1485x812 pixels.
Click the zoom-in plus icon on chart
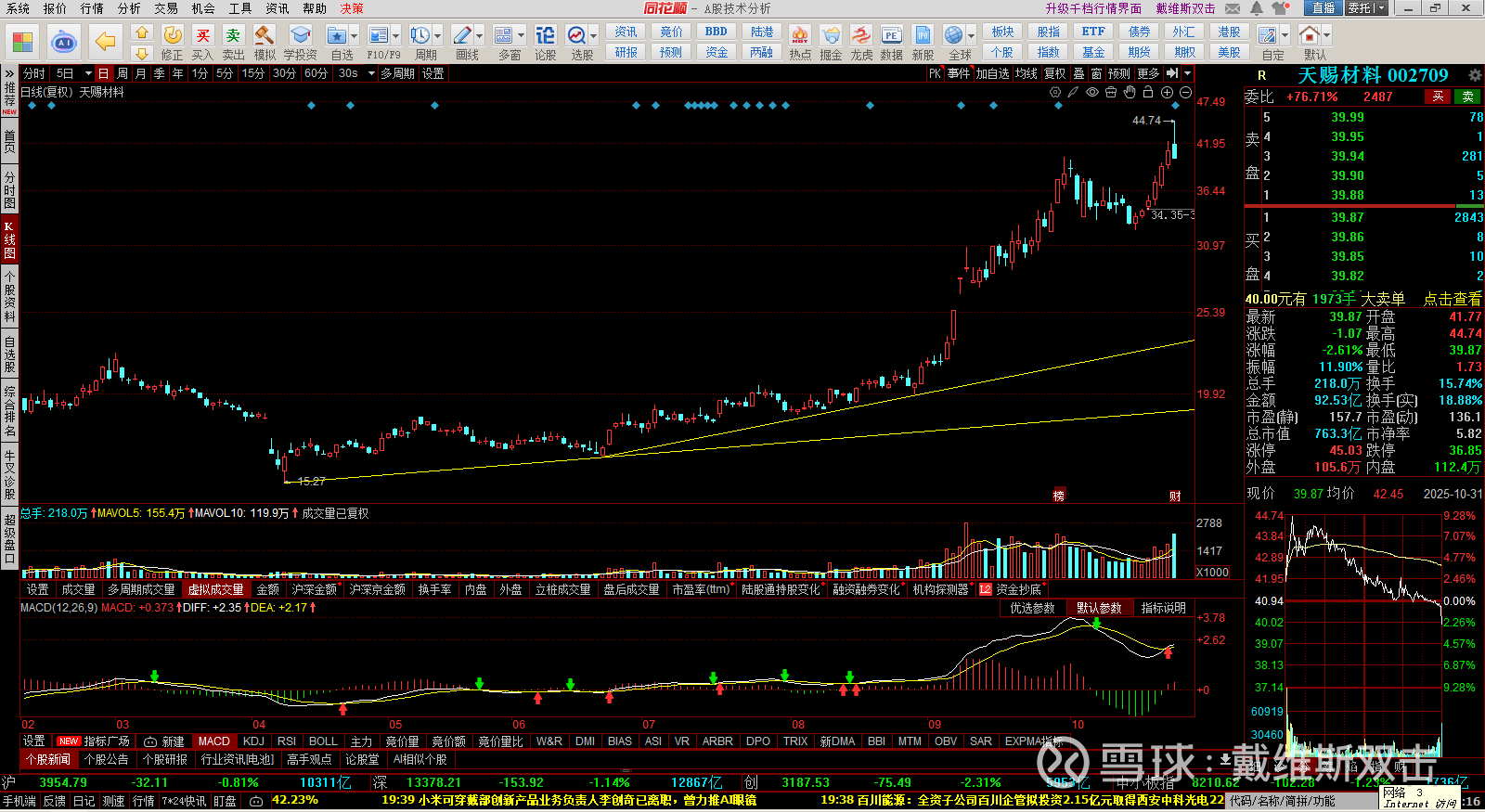click(1167, 92)
